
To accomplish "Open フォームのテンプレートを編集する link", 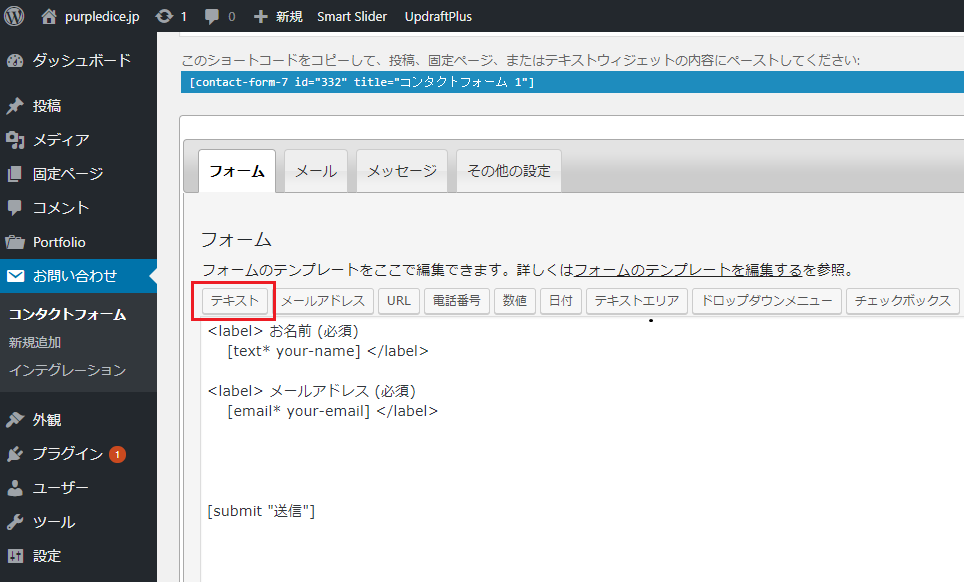I will (x=688, y=270).
